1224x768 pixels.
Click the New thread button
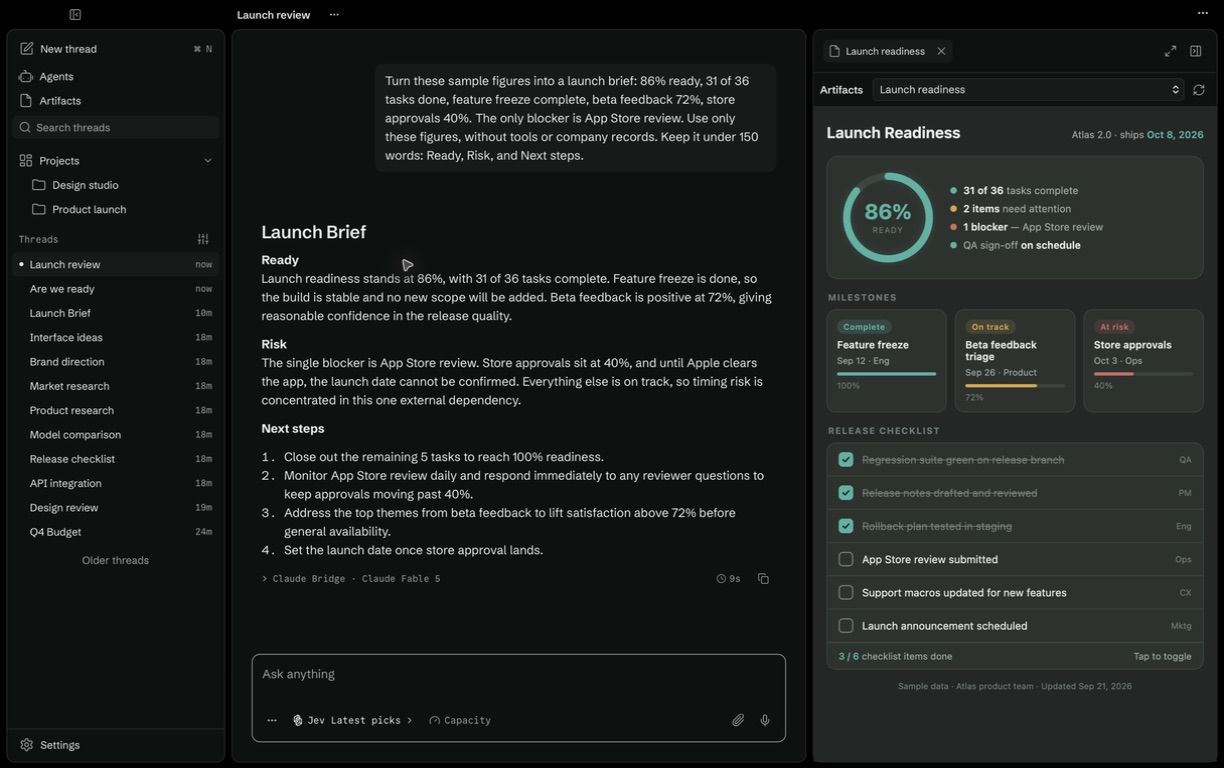(x=115, y=48)
